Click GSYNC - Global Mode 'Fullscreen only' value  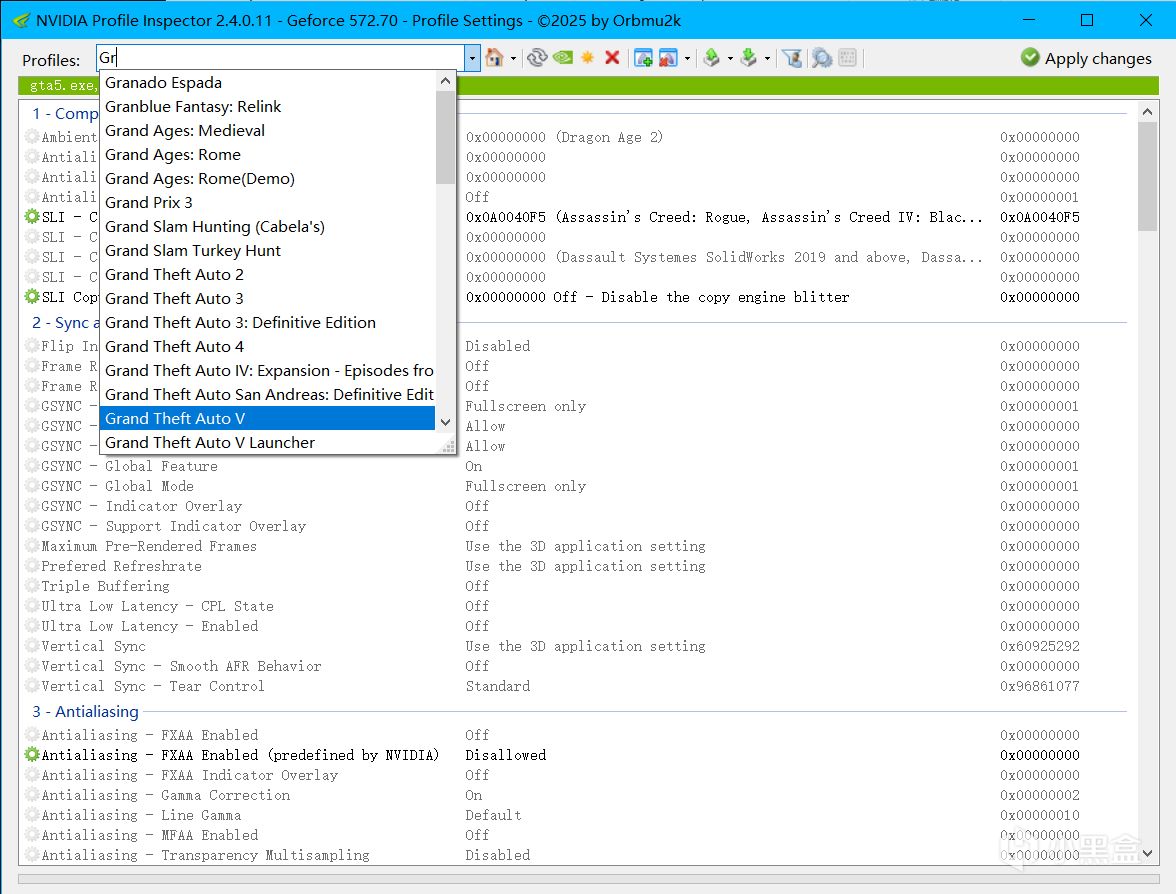coord(525,486)
